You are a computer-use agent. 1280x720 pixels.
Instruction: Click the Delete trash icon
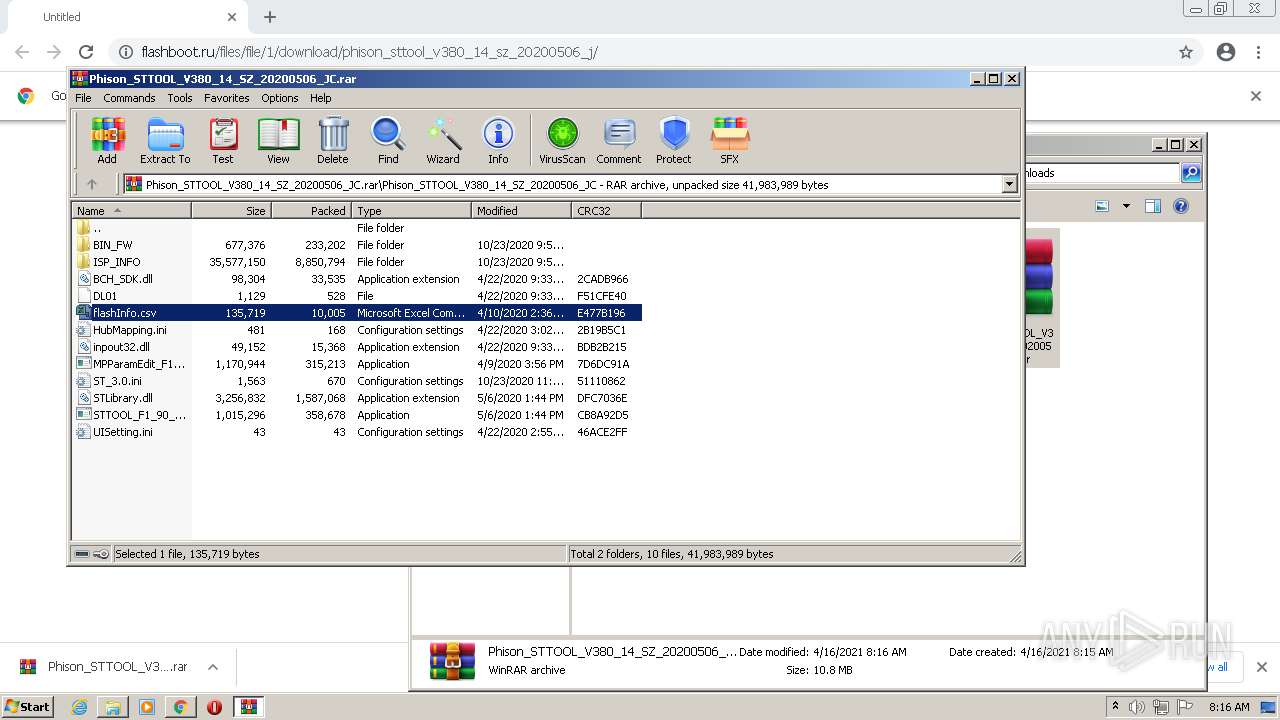click(x=333, y=140)
